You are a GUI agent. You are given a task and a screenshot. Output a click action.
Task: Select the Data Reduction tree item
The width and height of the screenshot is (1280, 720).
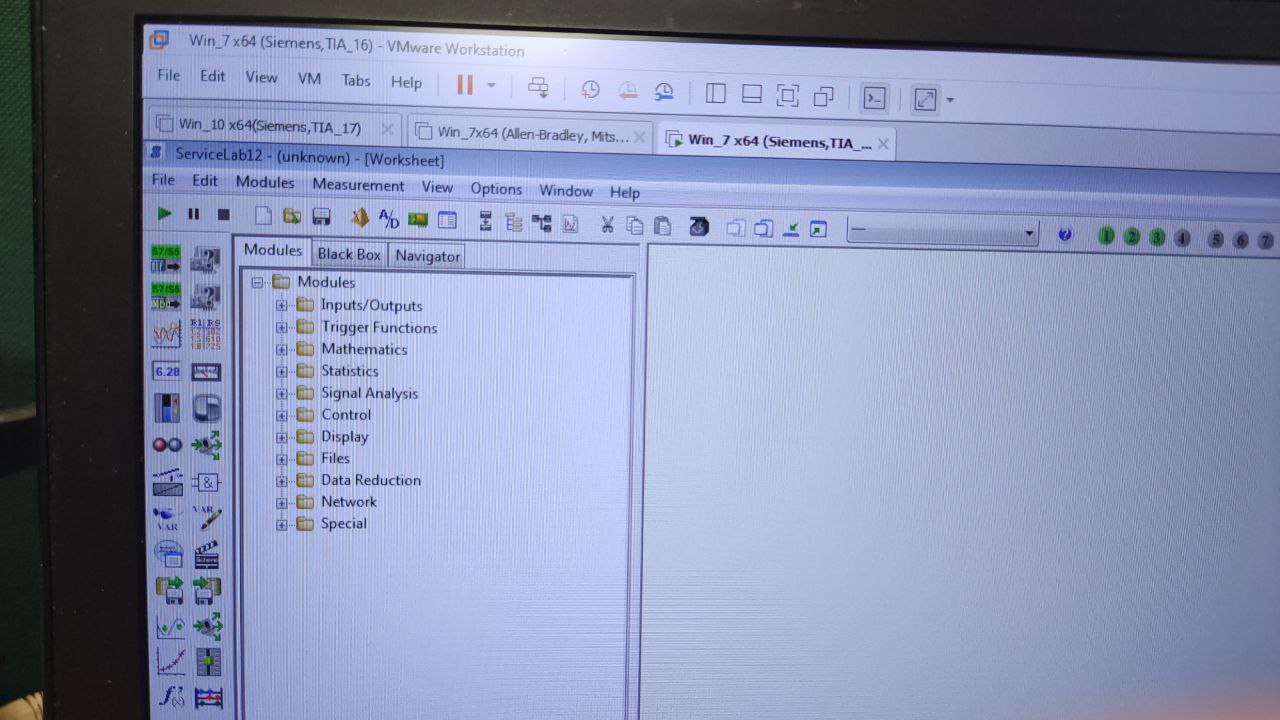point(370,480)
